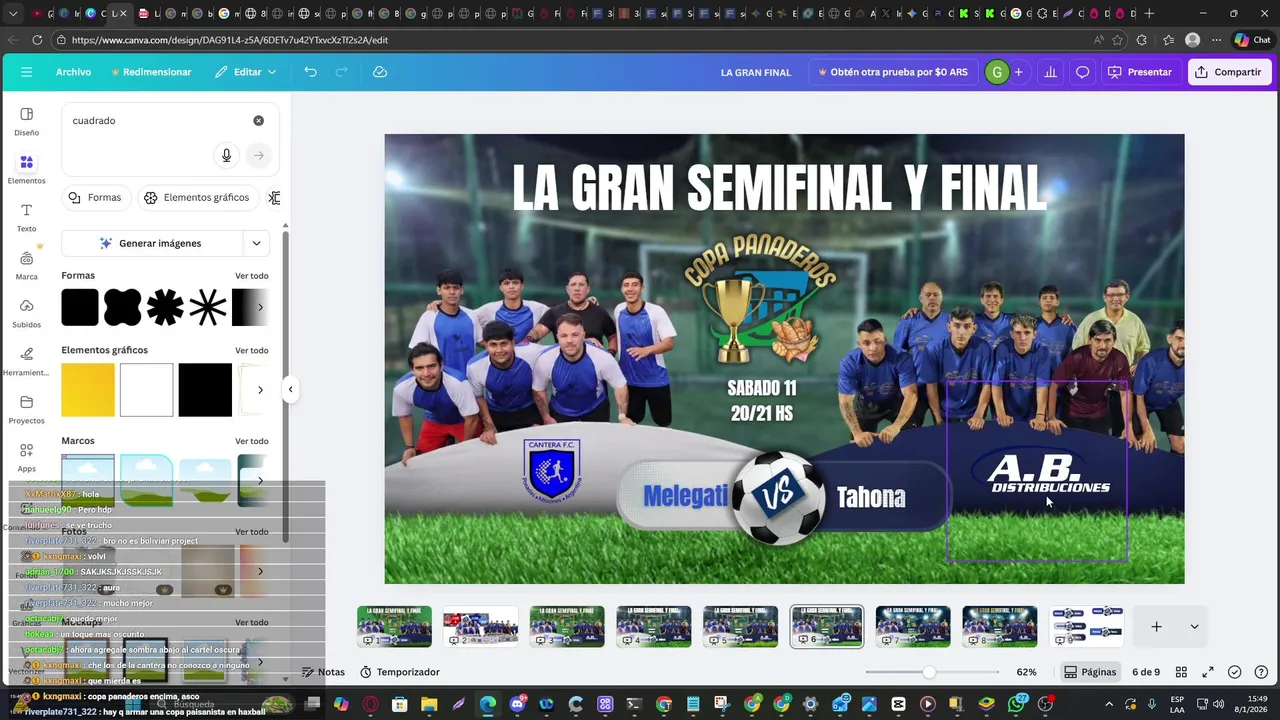Screen dimensions: 1280x720
Task: Go to page 2 thumbnail
Action: click(x=481, y=627)
